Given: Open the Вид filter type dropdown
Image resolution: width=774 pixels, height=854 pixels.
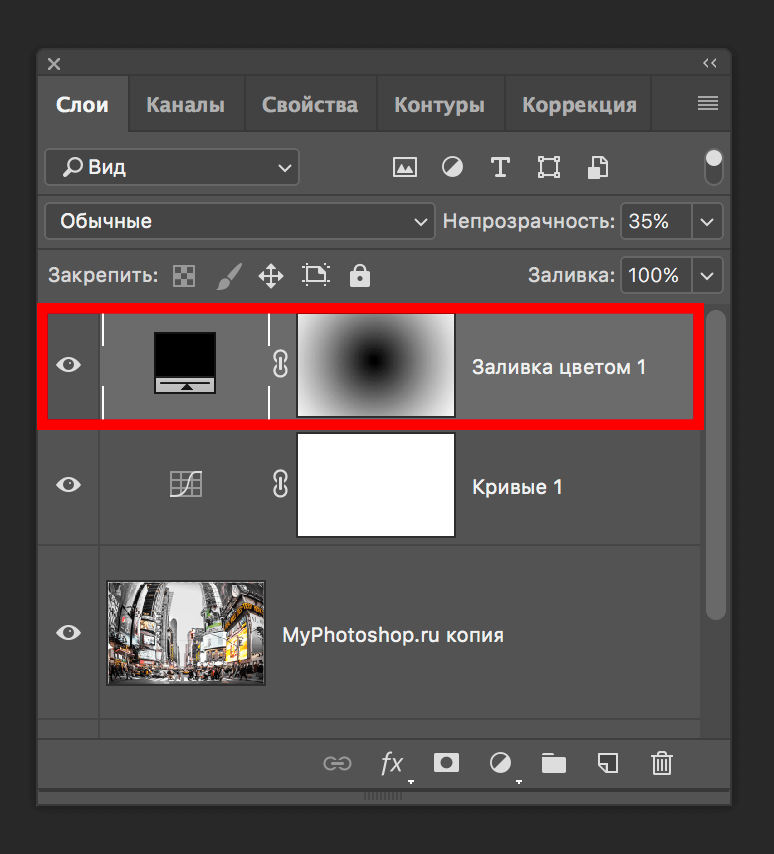Looking at the screenshot, I should (172, 167).
